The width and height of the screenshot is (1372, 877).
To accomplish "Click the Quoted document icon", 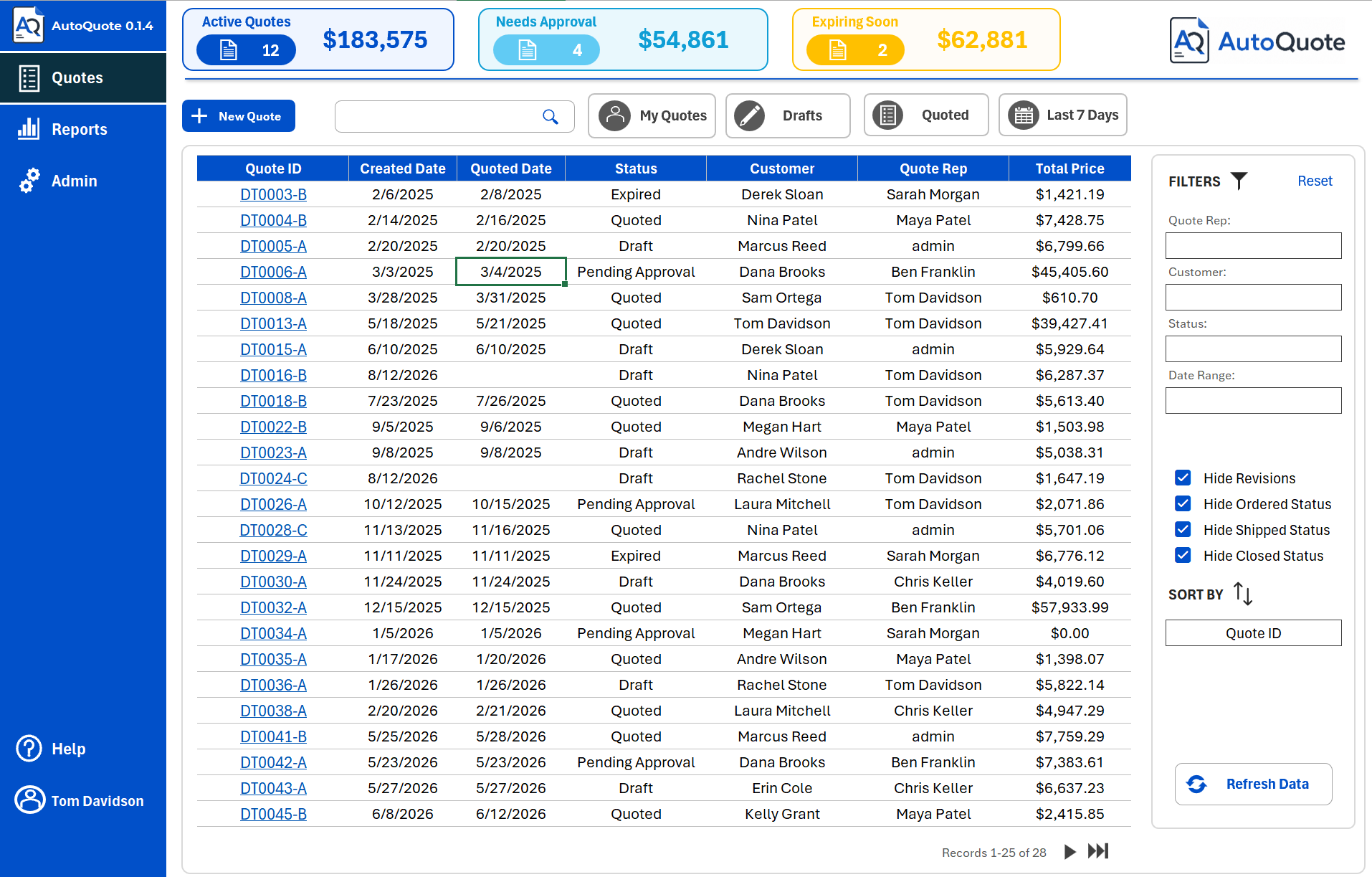I will [887, 115].
